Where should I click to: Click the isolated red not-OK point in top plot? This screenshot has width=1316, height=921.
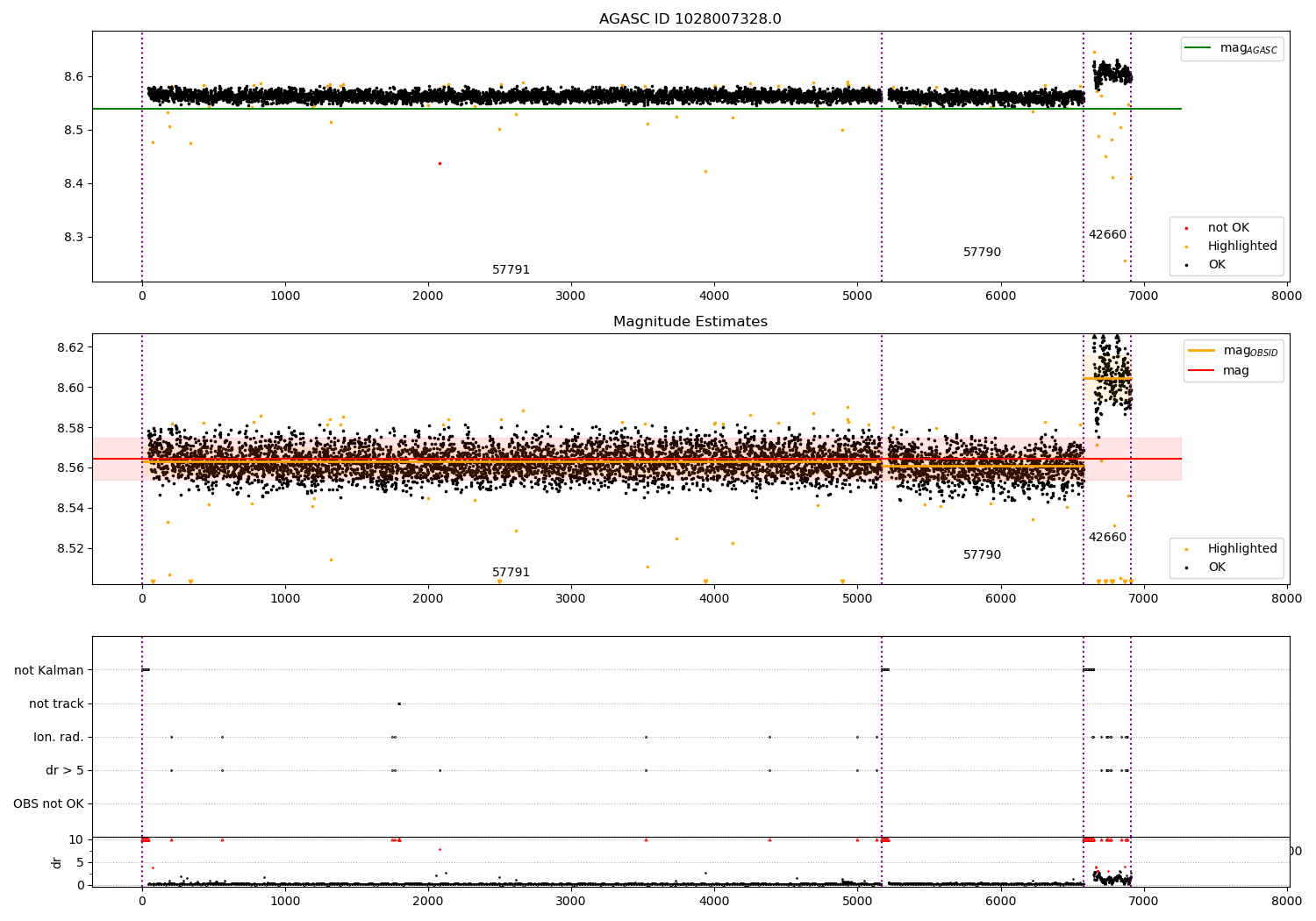pyautogui.click(x=440, y=163)
